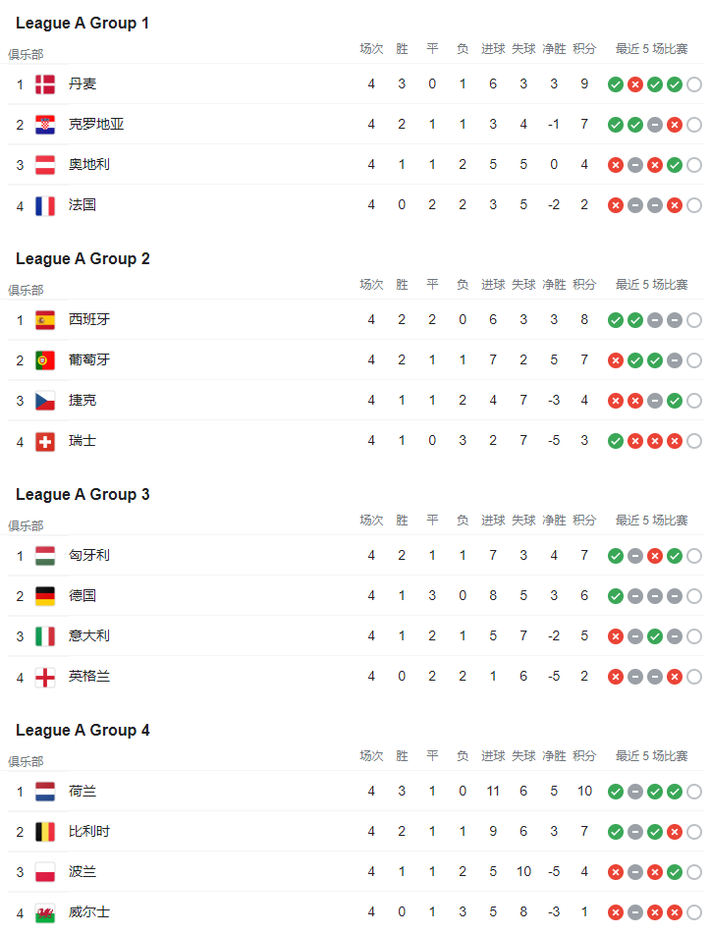Click Germany's upcoming match empty circle
The height and width of the screenshot is (935, 710).
[x=694, y=596]
